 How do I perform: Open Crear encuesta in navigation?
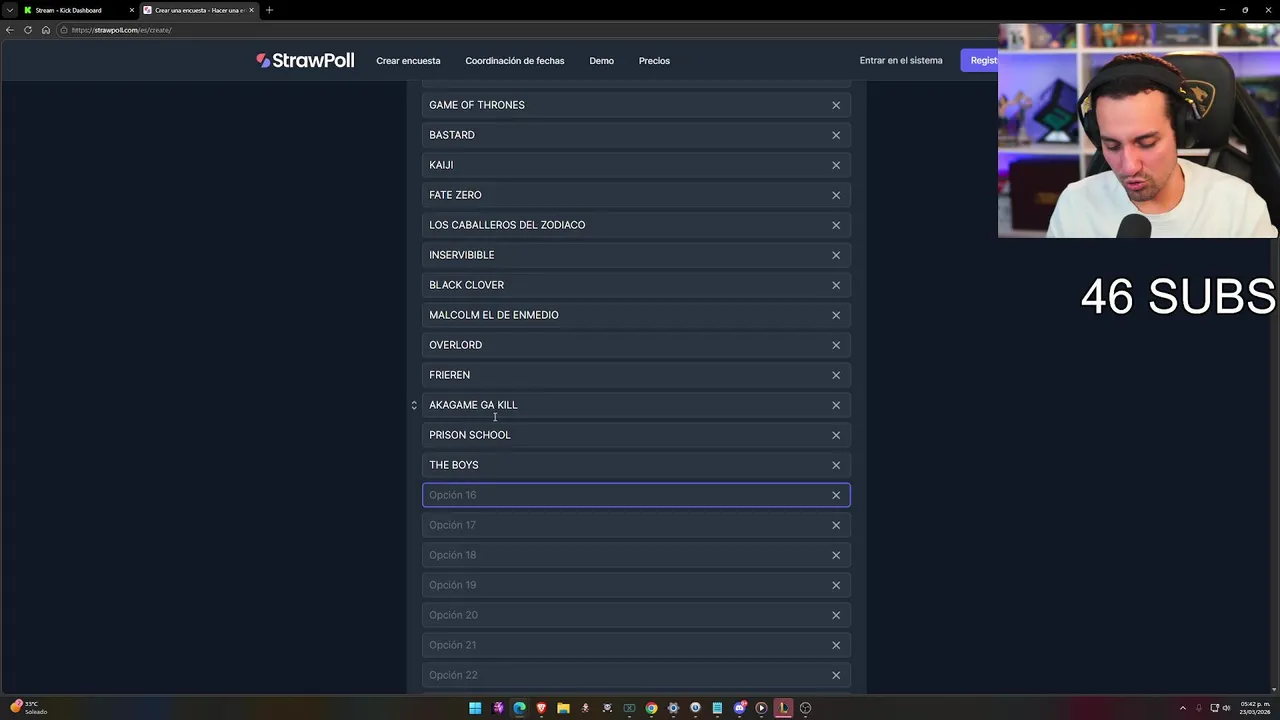tap(408, 61)
